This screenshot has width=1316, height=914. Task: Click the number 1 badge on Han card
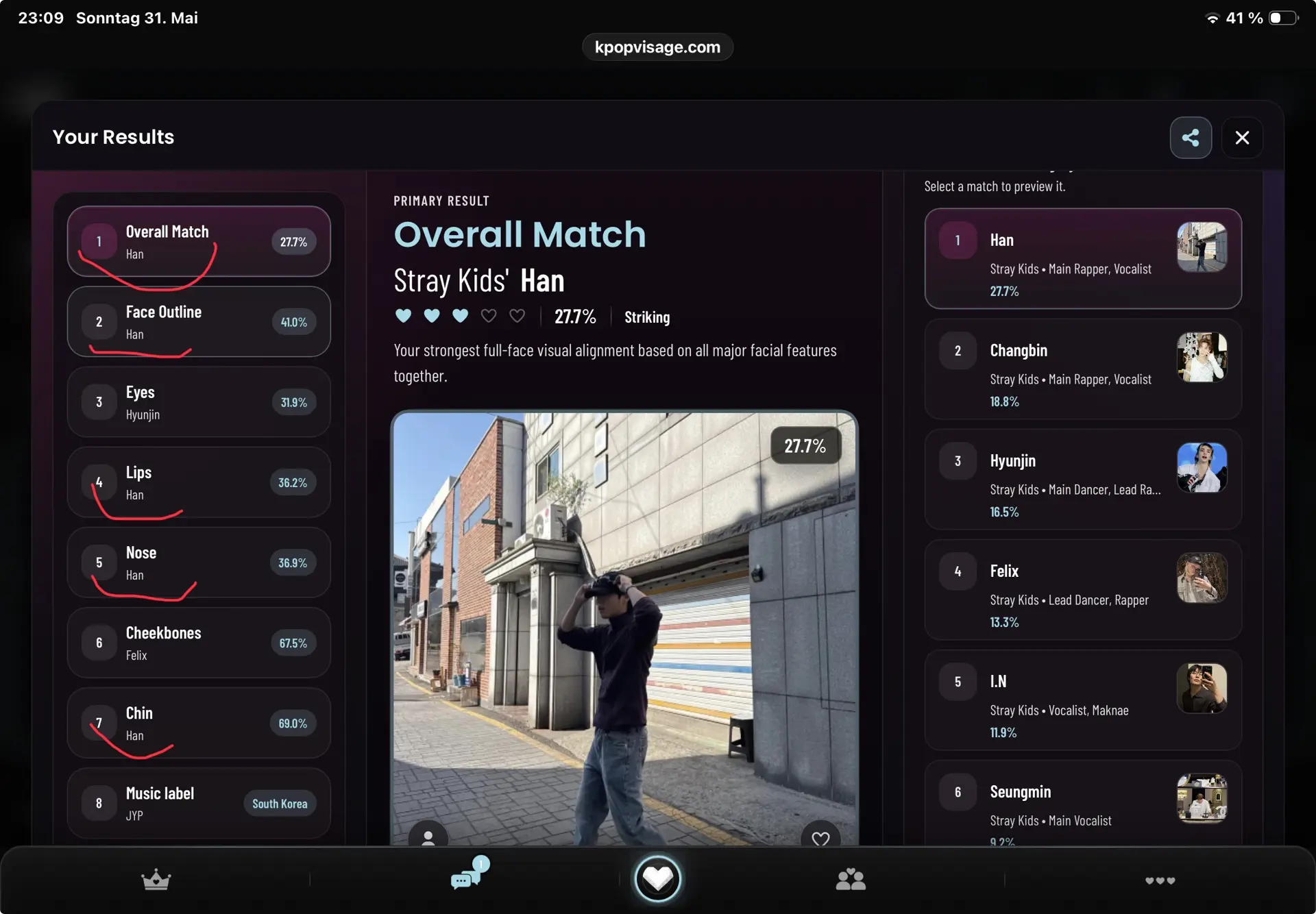click(x=958, y=240)
